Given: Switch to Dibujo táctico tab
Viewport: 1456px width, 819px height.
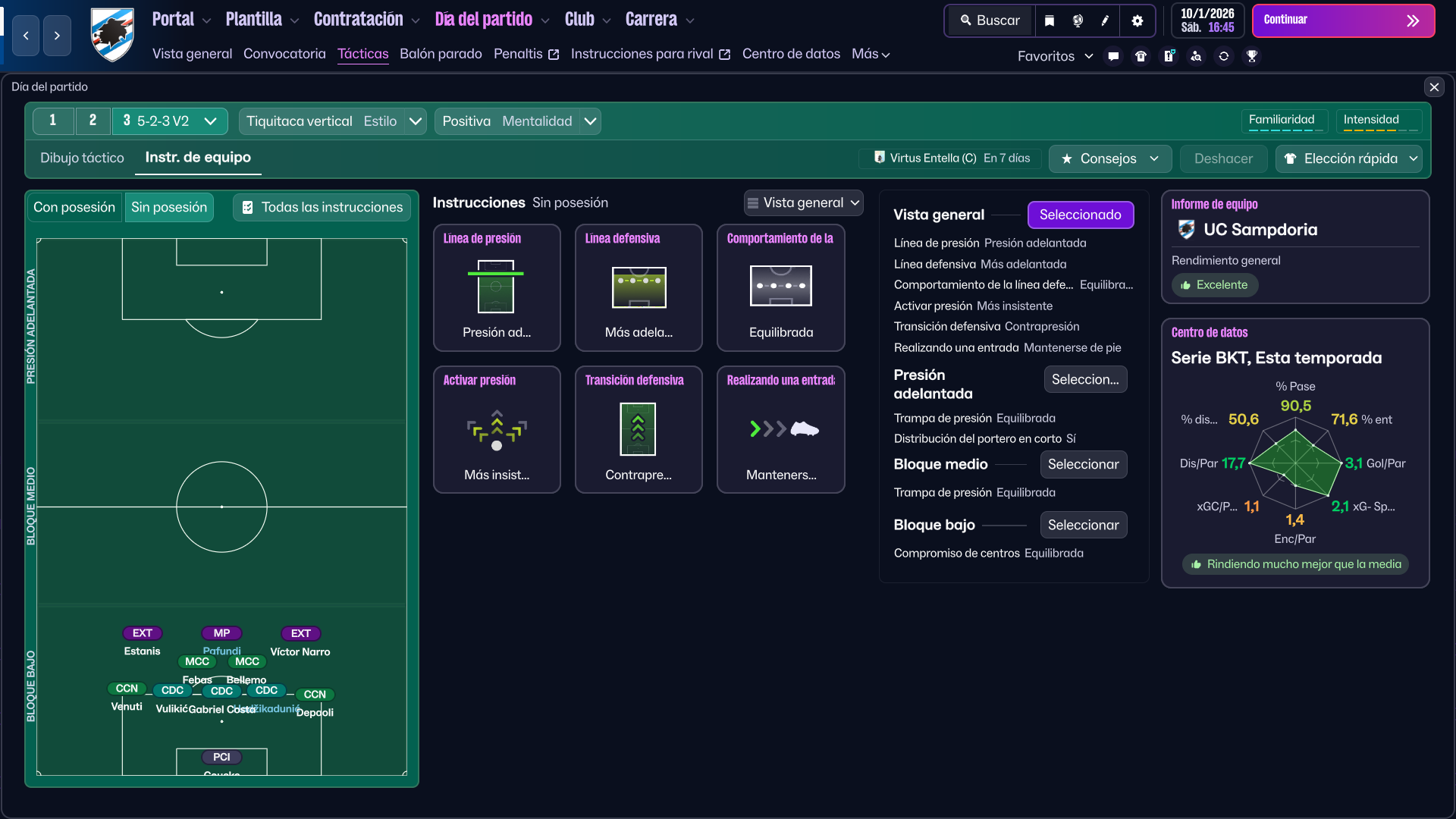Looking at the screenshot, I should click(x=82, y=158).
